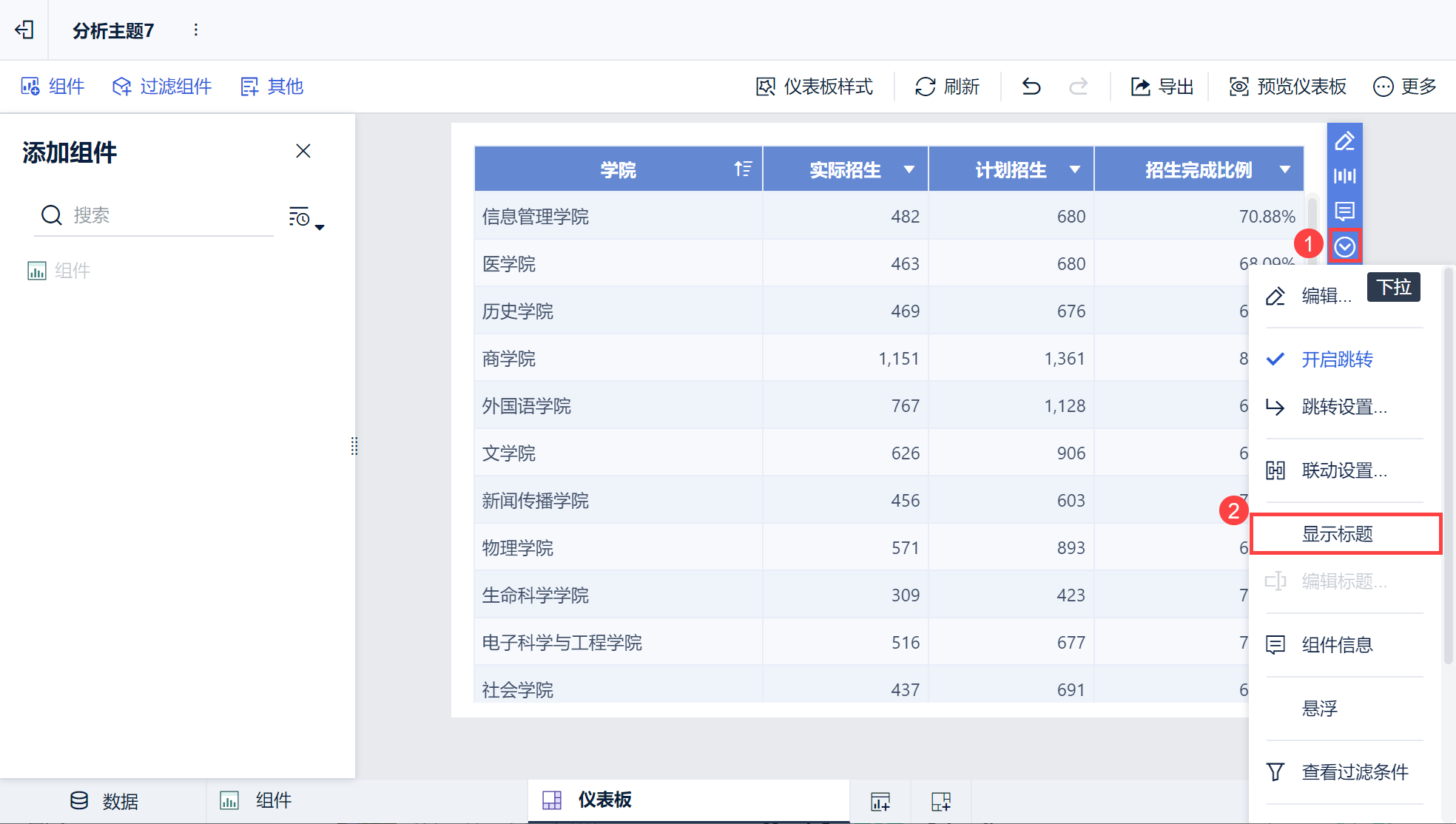The image size is (1456, 824).
Task: Click the component info icon in side toolbar
Action: click(1344, 212)
